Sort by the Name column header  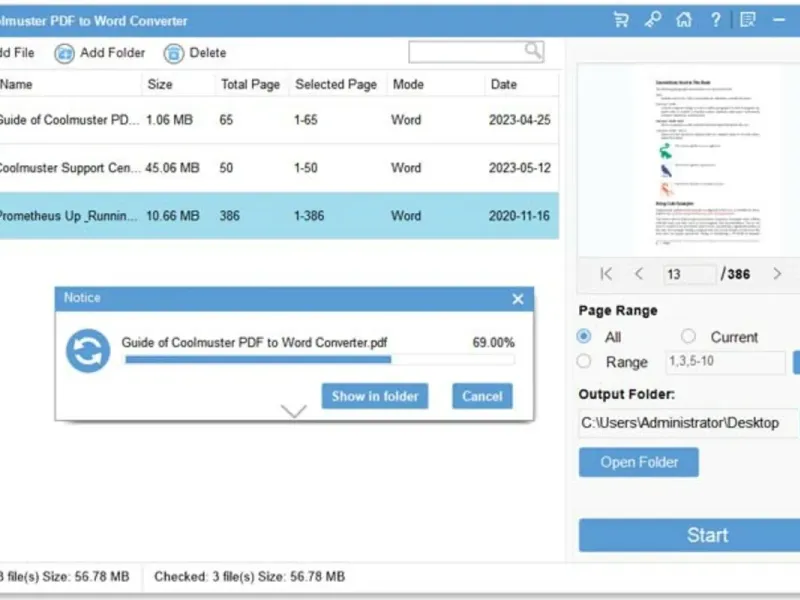16,84
